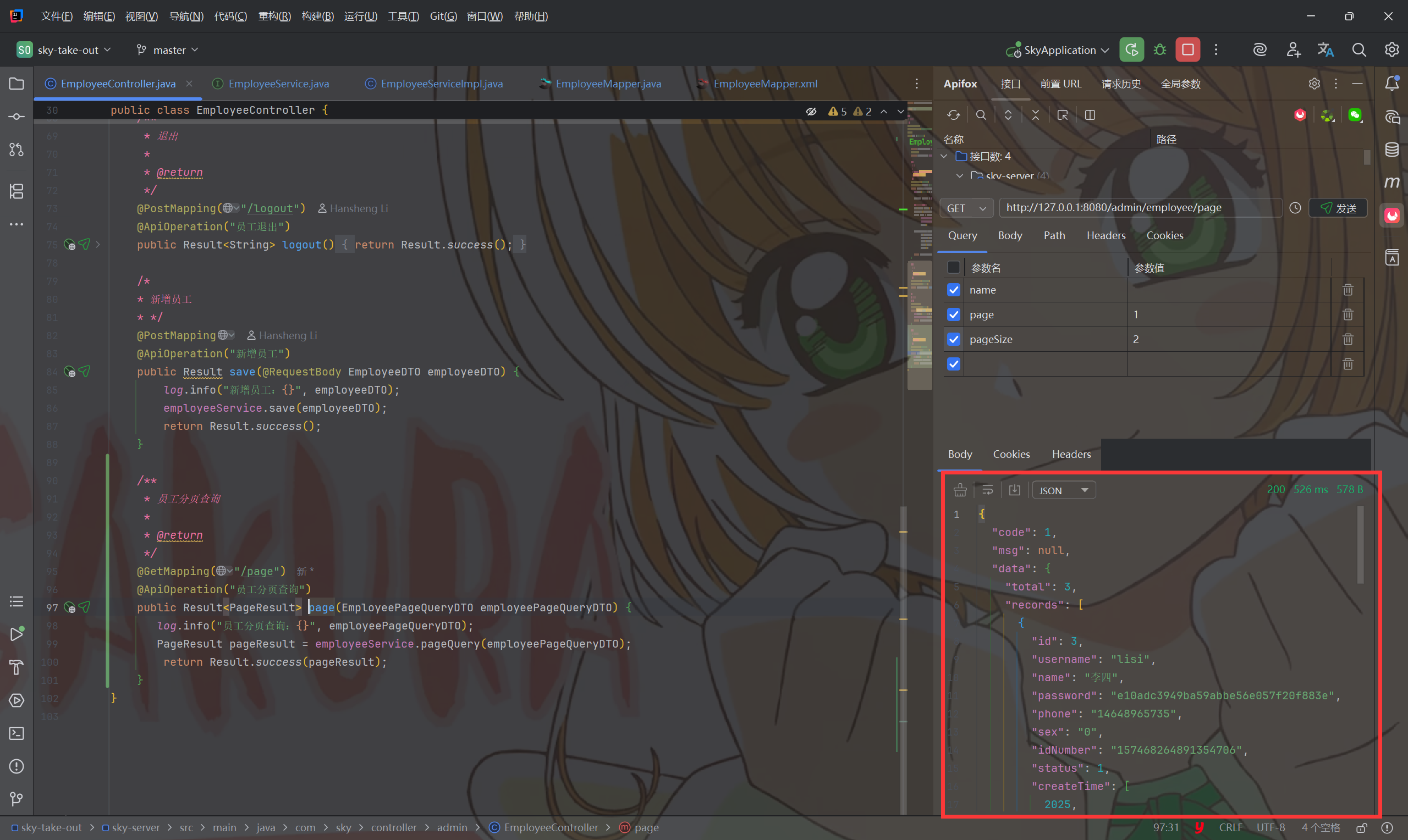Download the response body

1014,490
